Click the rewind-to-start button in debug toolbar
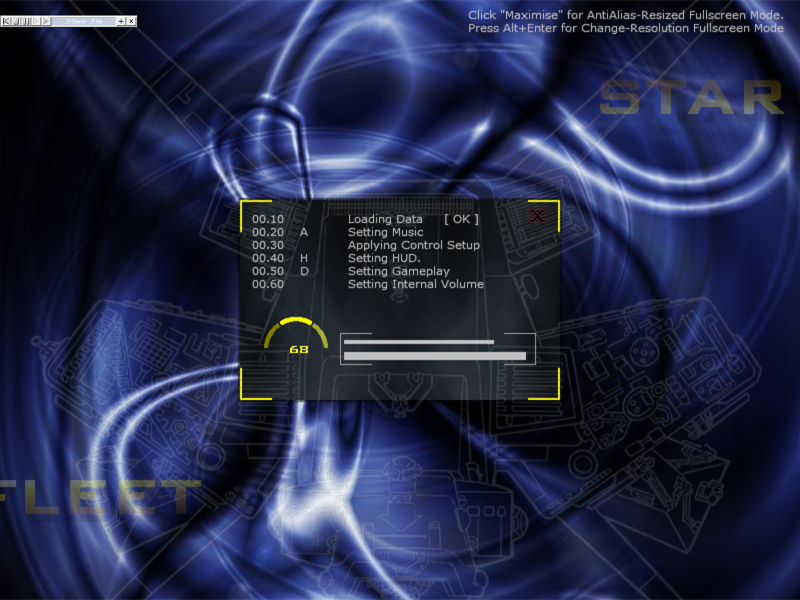 6,21
